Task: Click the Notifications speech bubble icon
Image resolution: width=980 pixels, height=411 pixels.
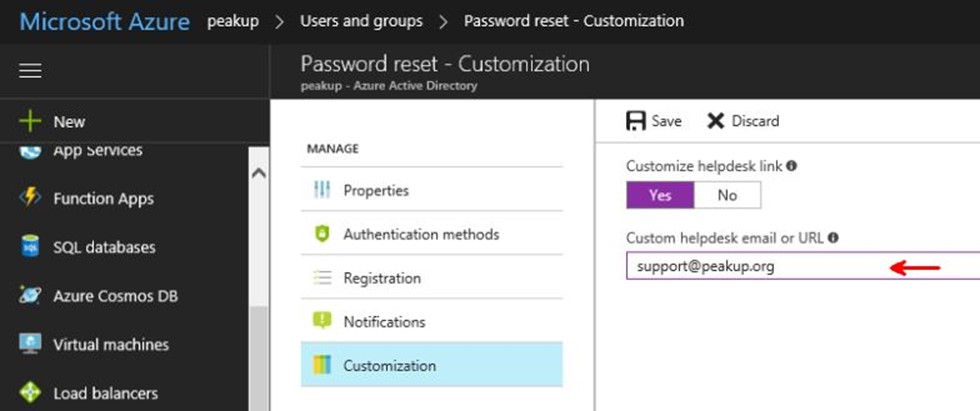Action: (x=322, y=321)
